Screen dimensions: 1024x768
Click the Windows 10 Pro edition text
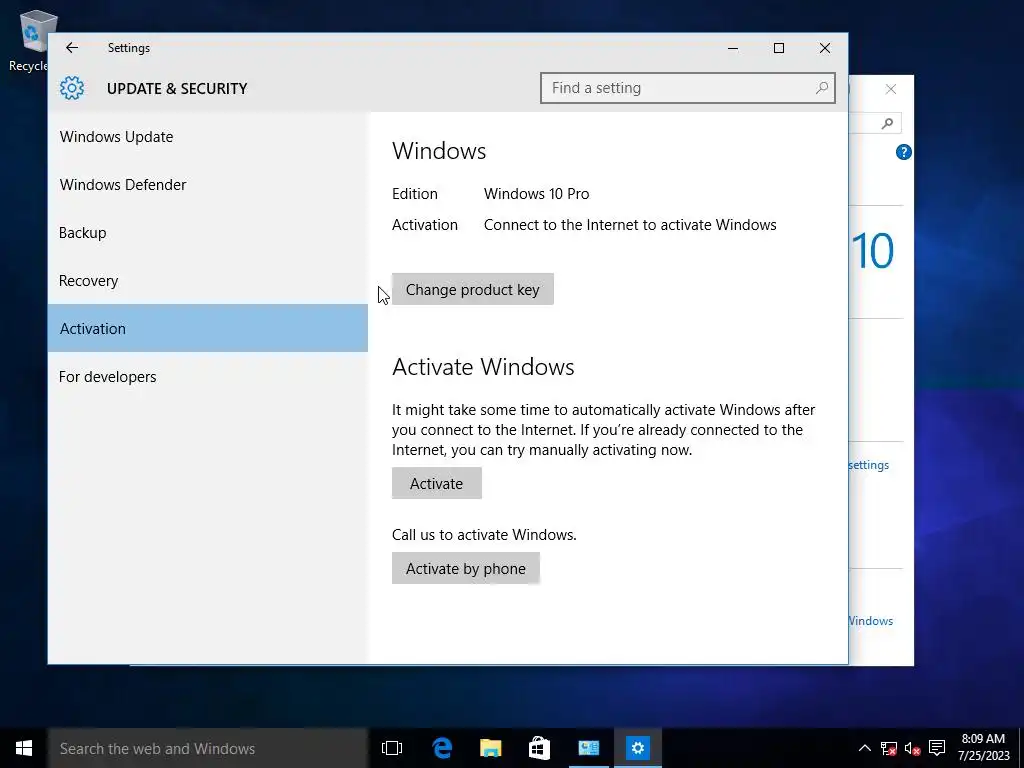point(537,194)
